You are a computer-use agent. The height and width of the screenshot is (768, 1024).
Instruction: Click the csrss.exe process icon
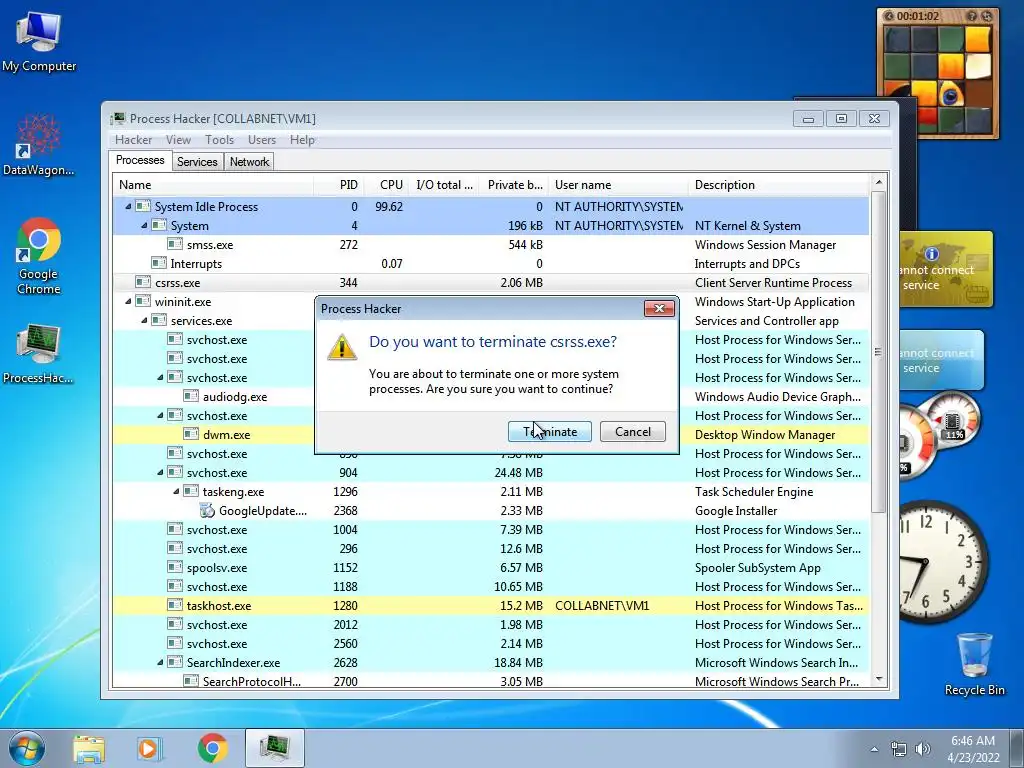[x=142, y=283]
